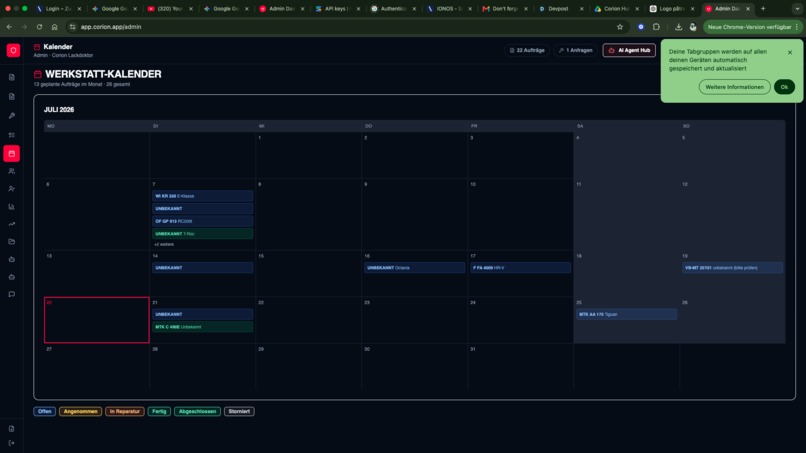Open the UNBEKANNT Octavia event
806x453 pixels.
[x=414, y=268]
